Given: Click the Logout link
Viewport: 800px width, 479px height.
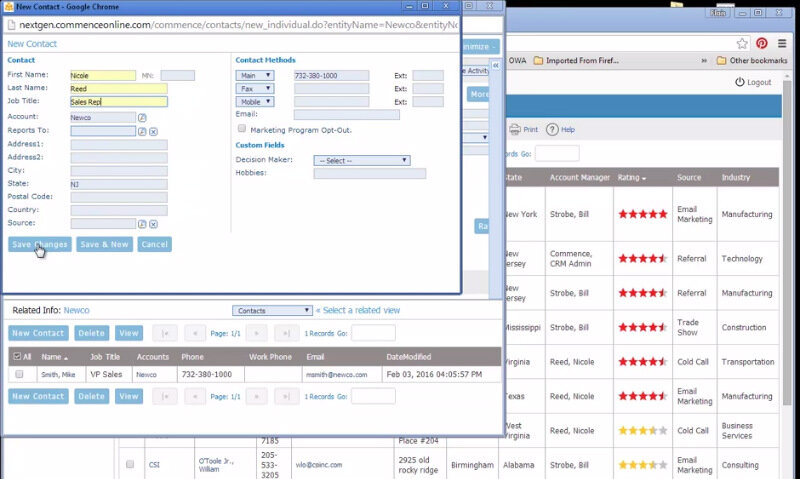Looking at the screenshot, I should click(753, 82).
